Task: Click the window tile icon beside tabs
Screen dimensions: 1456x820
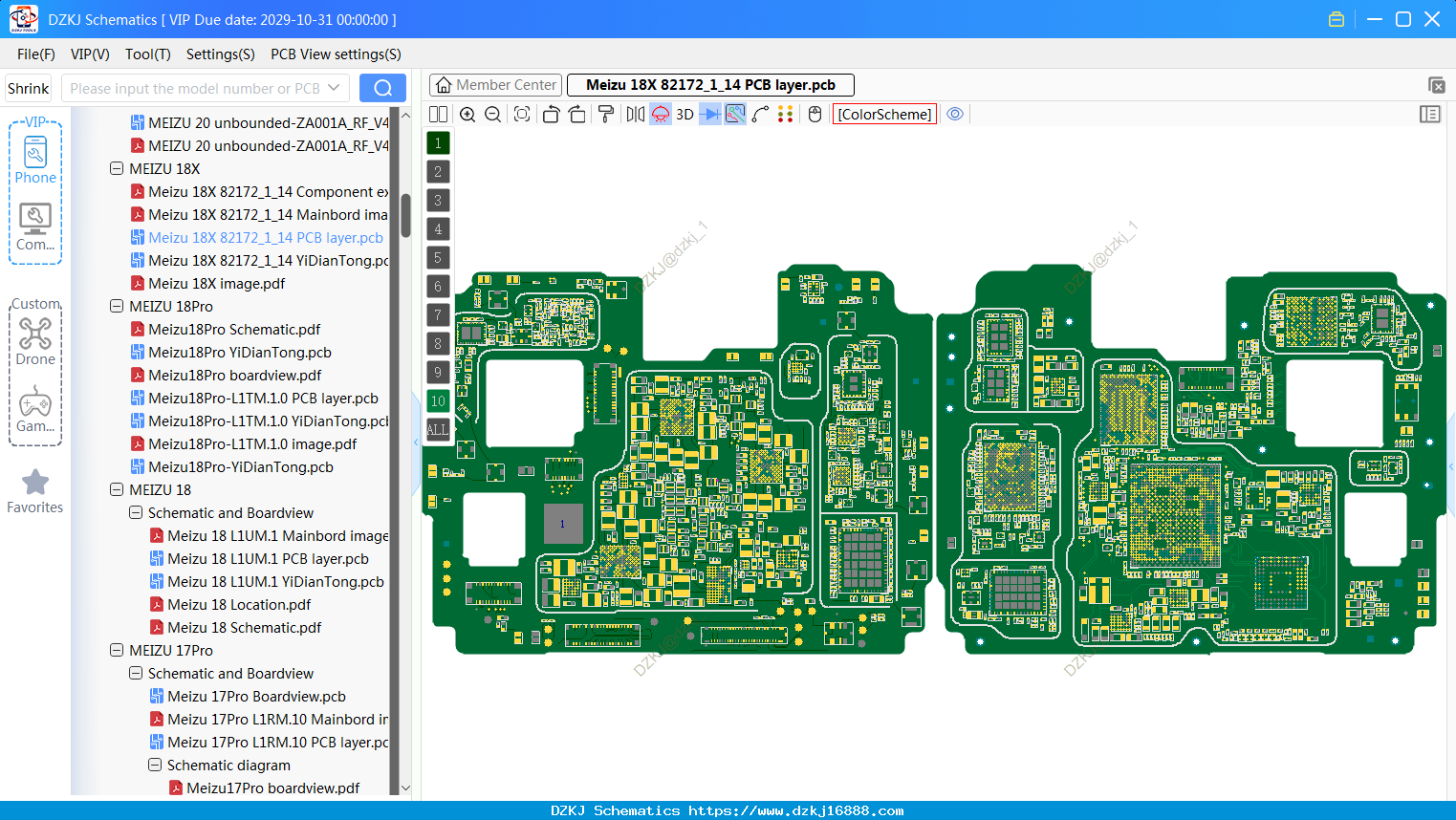Action: coord(1436,85)
